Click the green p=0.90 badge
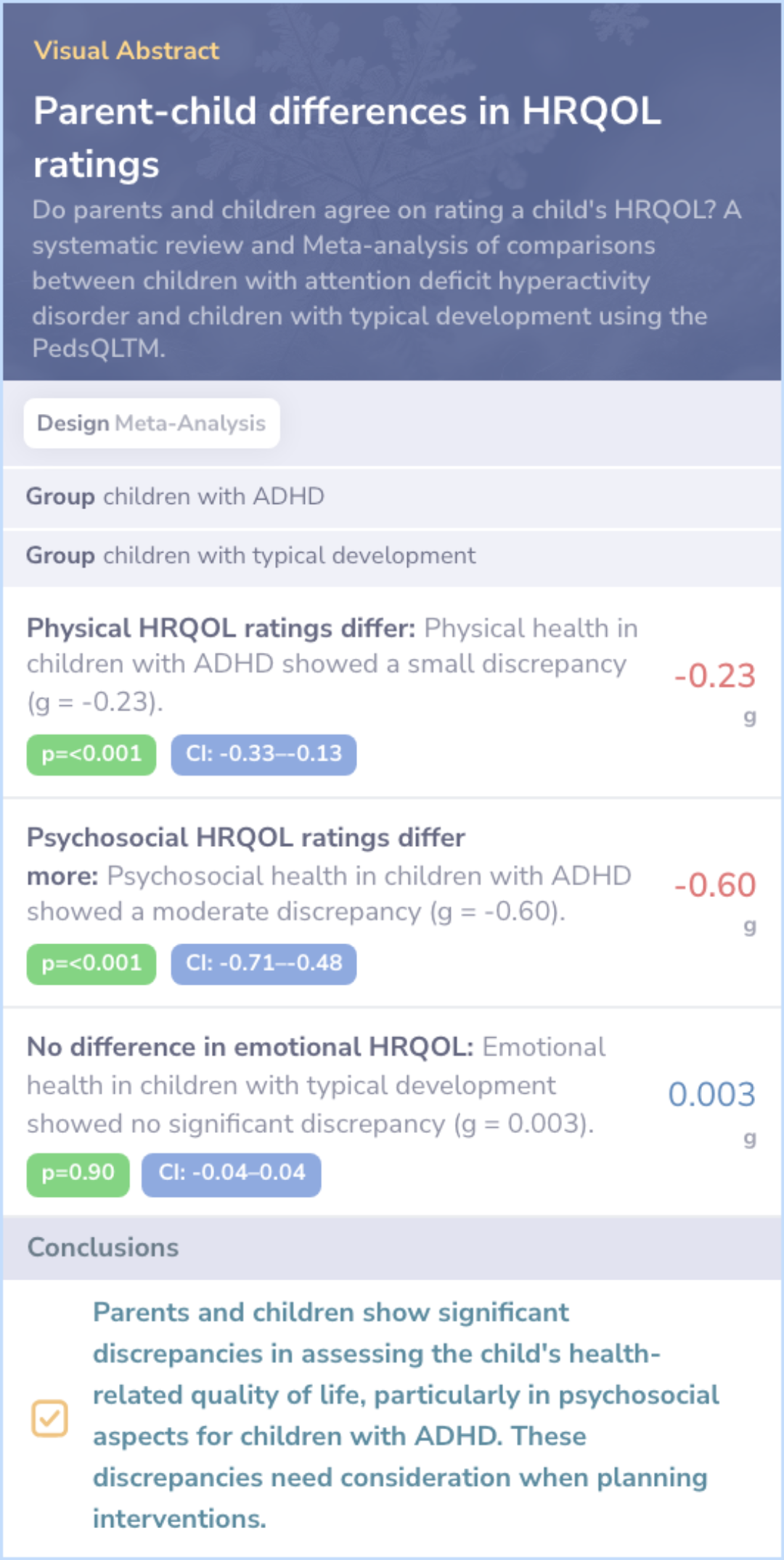 [78, 1173]
